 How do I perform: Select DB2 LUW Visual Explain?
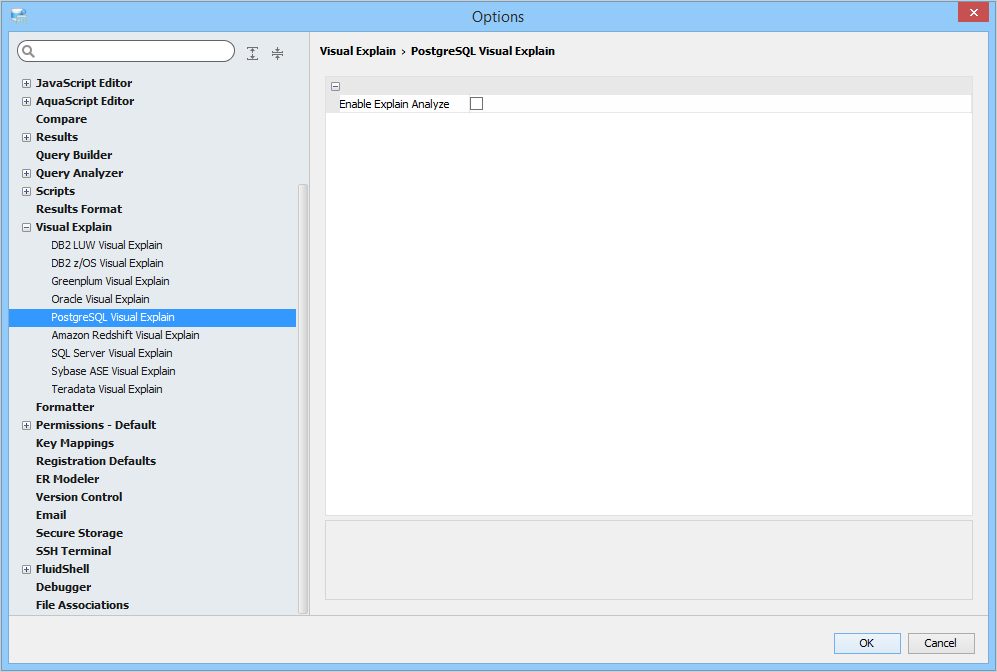pyautogui.click(x=107, y=245)
